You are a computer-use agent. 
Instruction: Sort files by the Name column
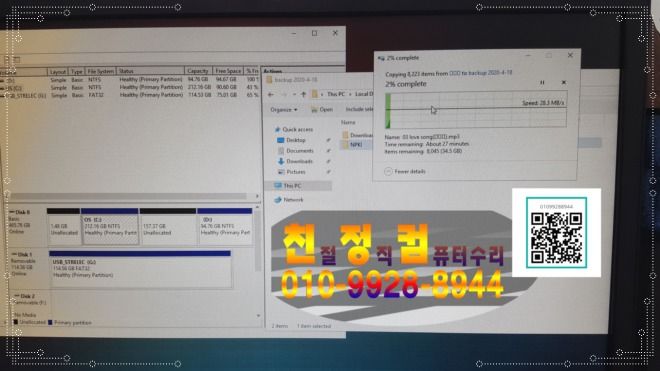(348, 123)
